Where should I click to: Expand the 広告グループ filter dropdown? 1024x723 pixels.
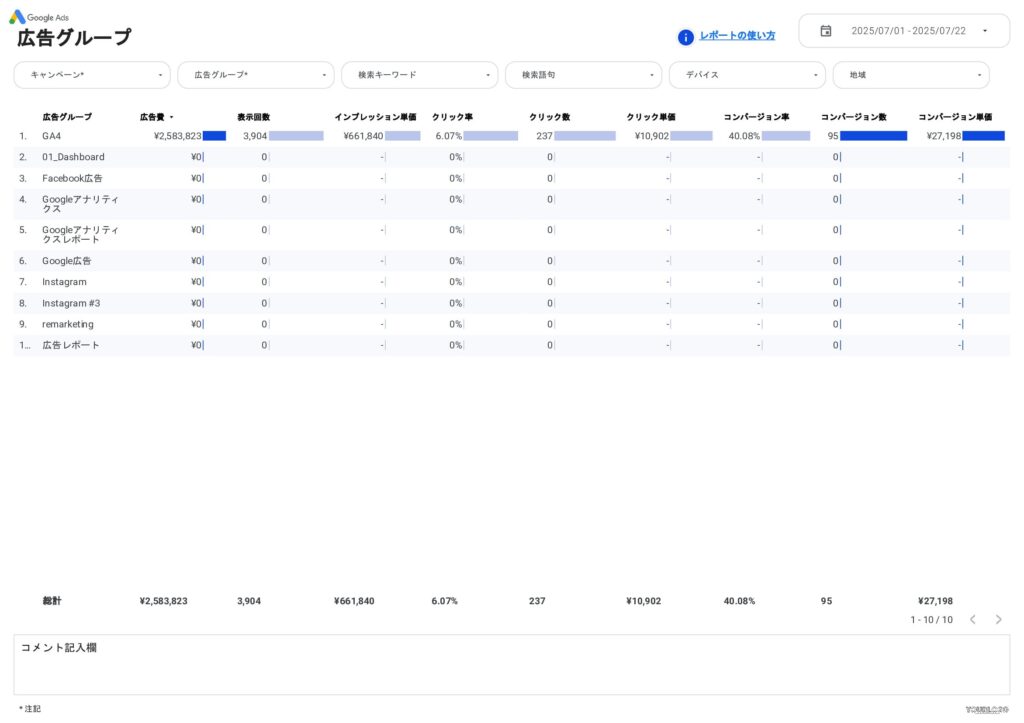pos(256,75)
